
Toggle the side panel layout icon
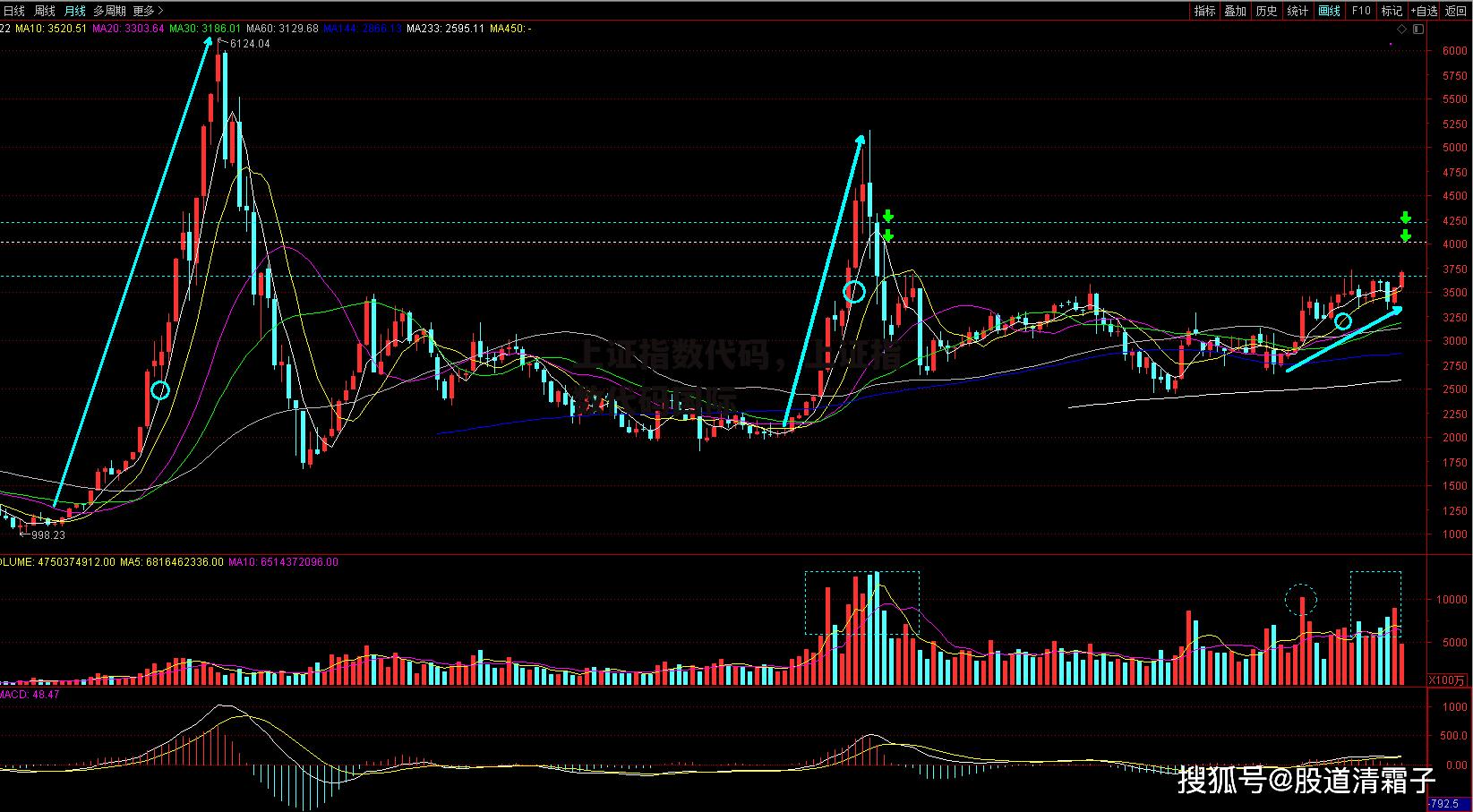click(x=1417, y=29)
